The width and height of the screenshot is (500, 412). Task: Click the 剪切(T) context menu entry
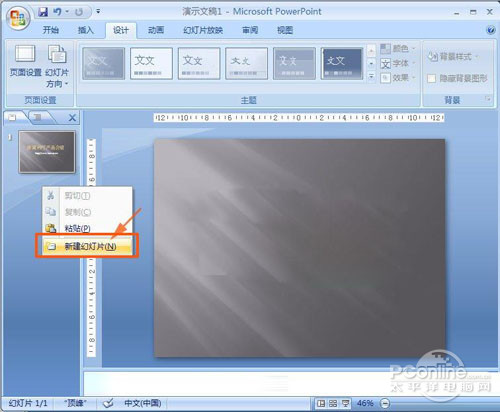(87, 196)
